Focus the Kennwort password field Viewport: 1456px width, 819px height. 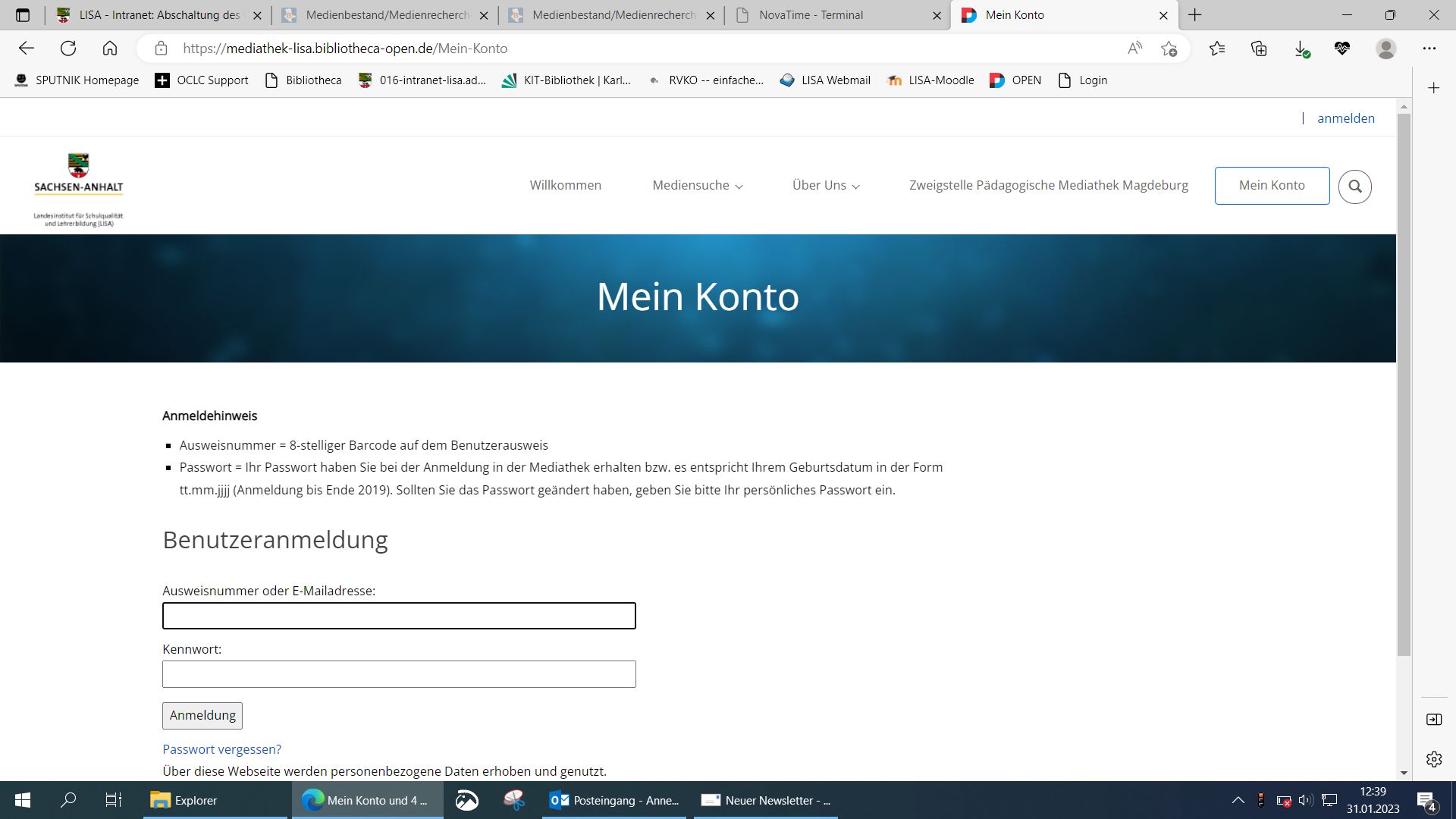[x=399, y=674]
